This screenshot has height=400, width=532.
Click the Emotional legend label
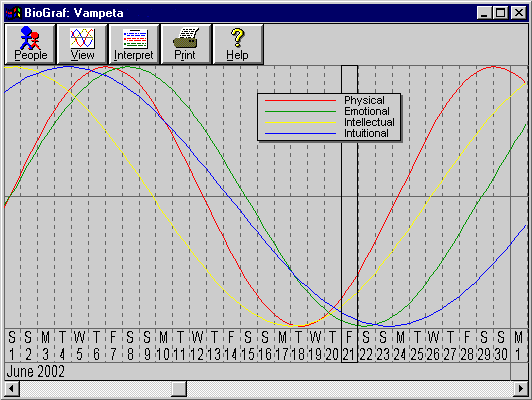(x=367, y=111)
